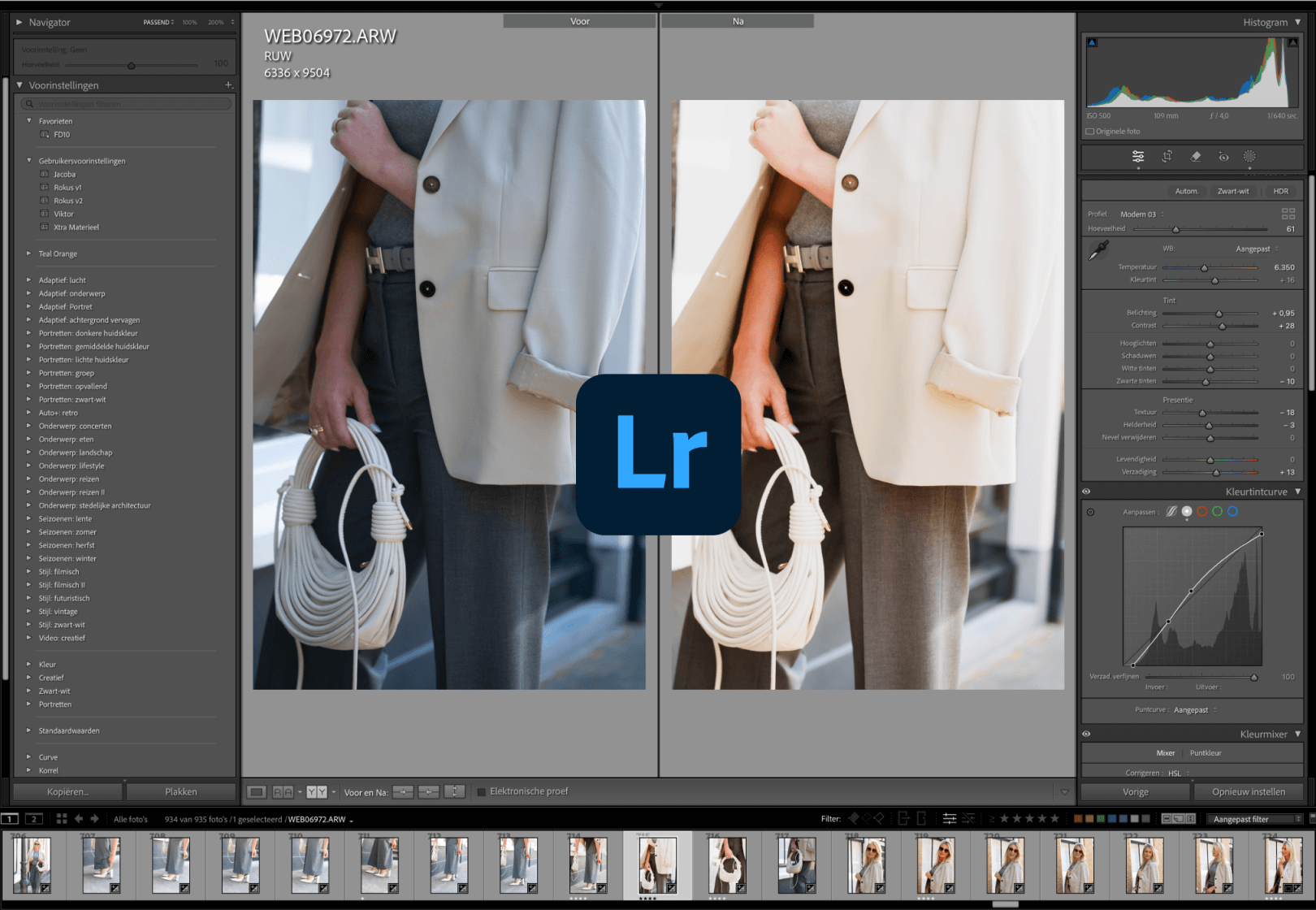The image size is (1316, 910).
Task: Open the Aangepast filter dropdown
Action: click(x=1254, y=819)
